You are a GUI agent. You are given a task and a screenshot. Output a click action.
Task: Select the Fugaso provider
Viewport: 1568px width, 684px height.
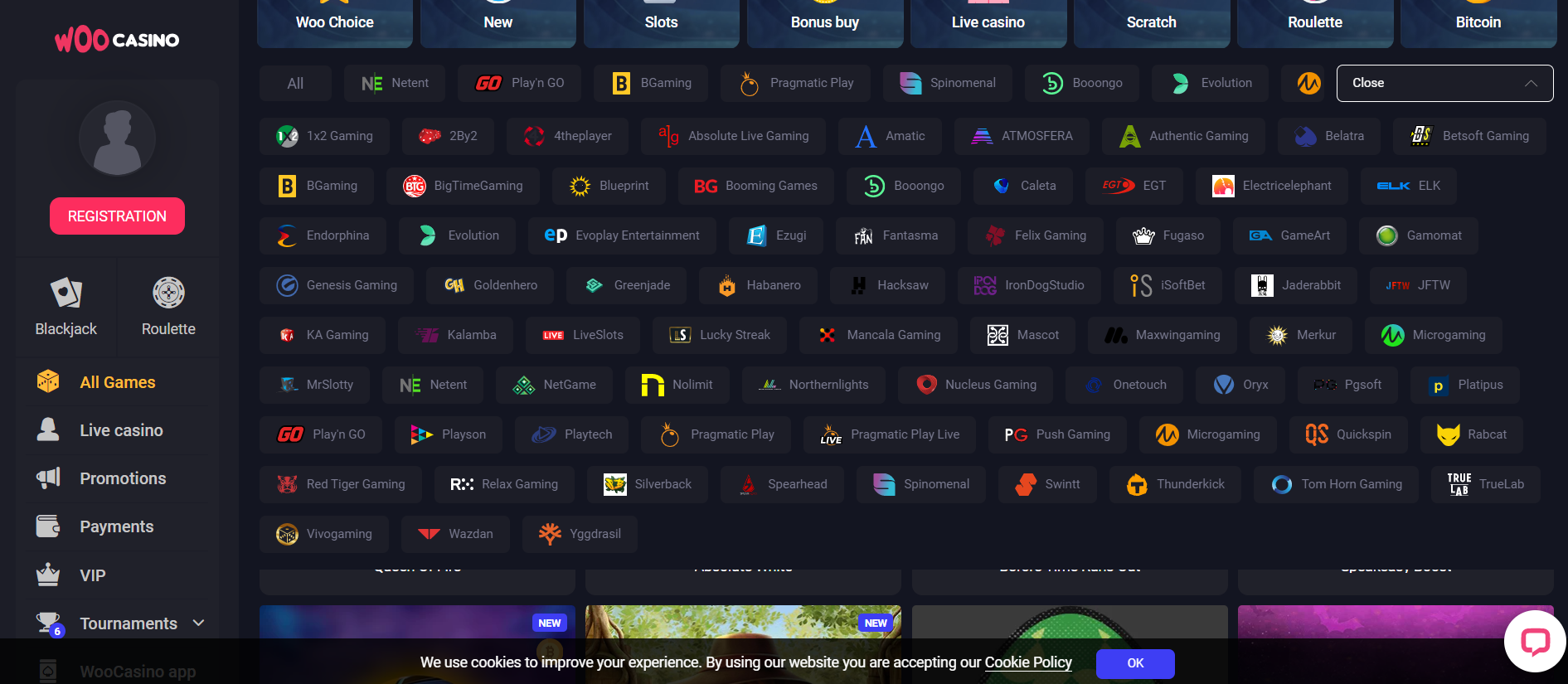1168,235
